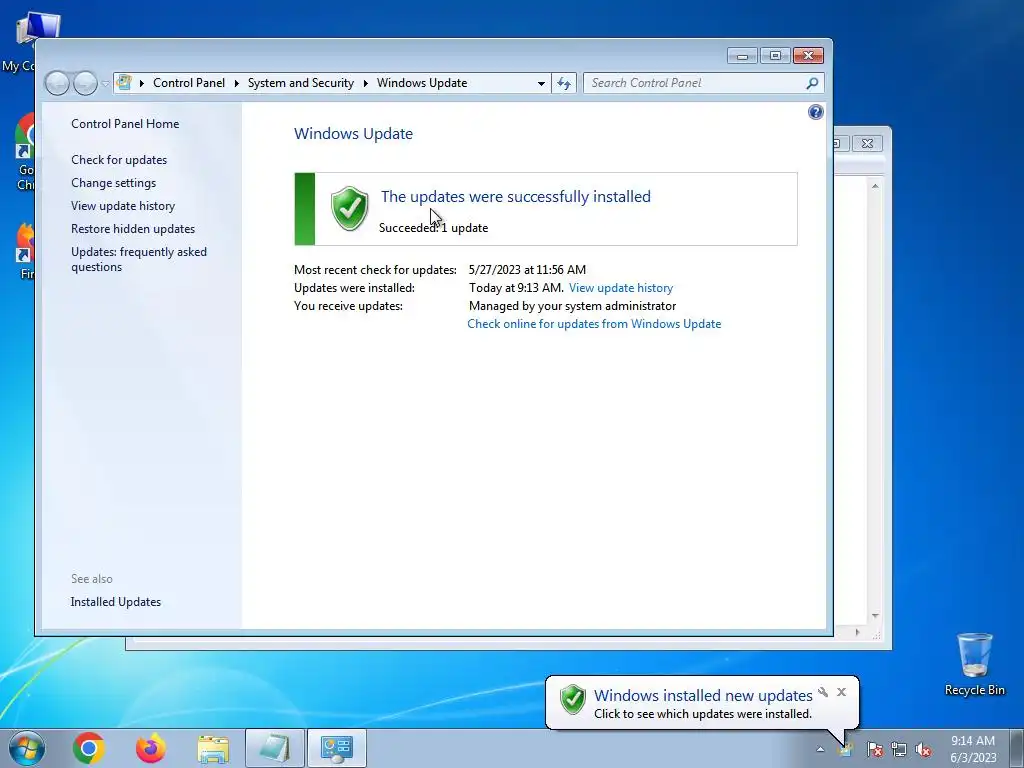Switch to Notepad taskbar window
This screenshot has width=1024, height=768.
pos(275,748)
